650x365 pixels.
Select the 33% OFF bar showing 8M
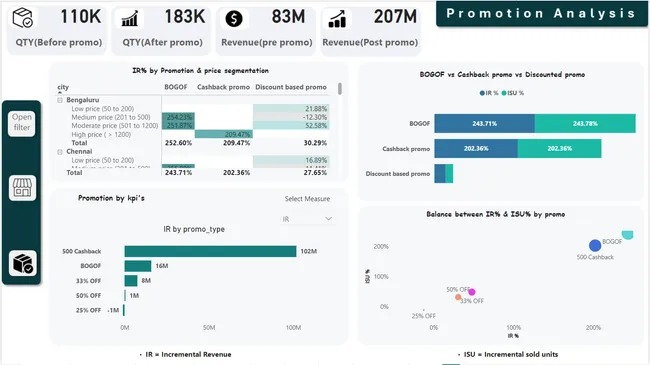131,281
